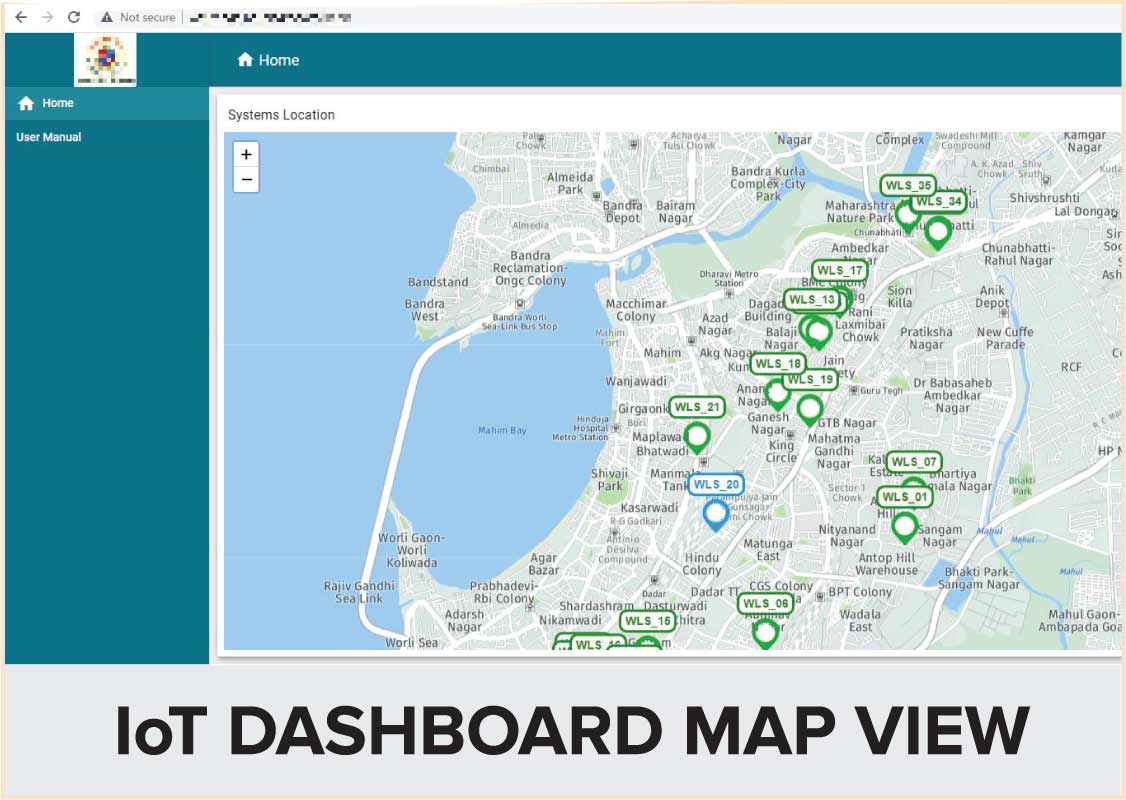The height and width of the screenshot is (800, 1126).
Task: Select the WLS_21 green marker pin
Action: pos(697,437)
